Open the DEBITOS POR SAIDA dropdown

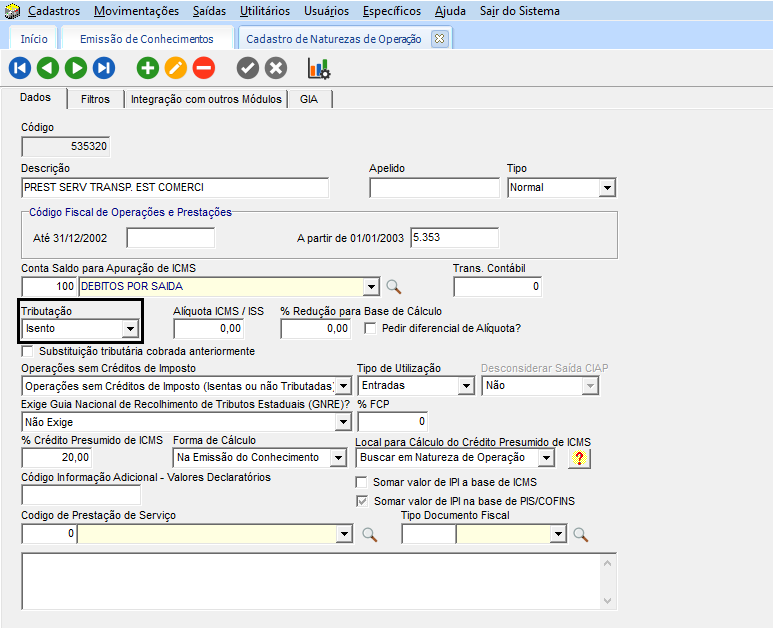pos(371,286)
